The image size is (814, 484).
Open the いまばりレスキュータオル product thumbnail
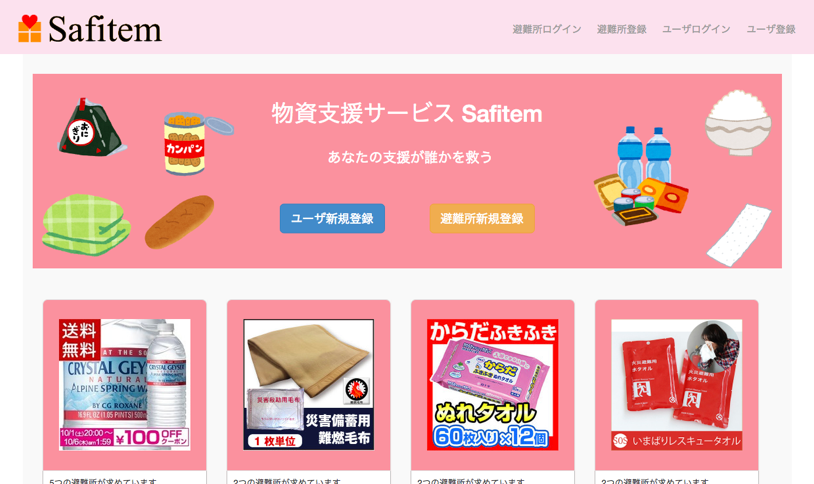[x=676, y=385]
